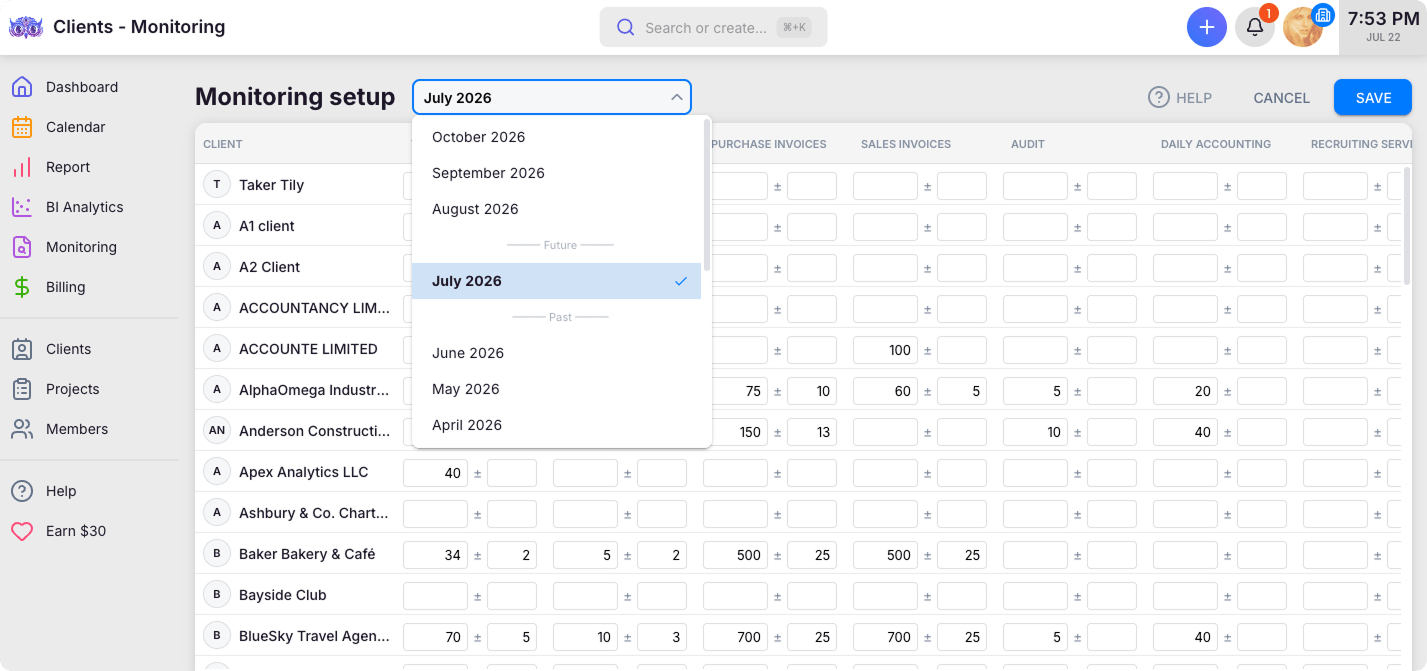Image resolution: width=1427 pixels, height=671 pixels.
Task: Open Billing from the sidebar
Action: 48,287
